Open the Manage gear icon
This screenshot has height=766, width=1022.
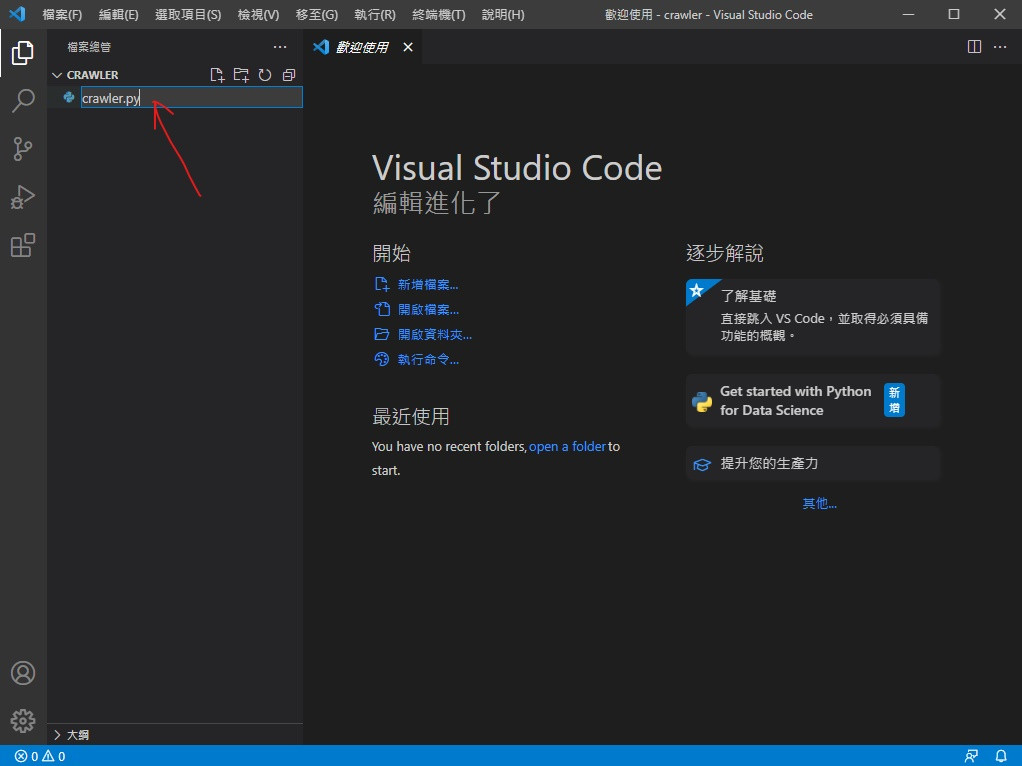(x=23, y=721)
